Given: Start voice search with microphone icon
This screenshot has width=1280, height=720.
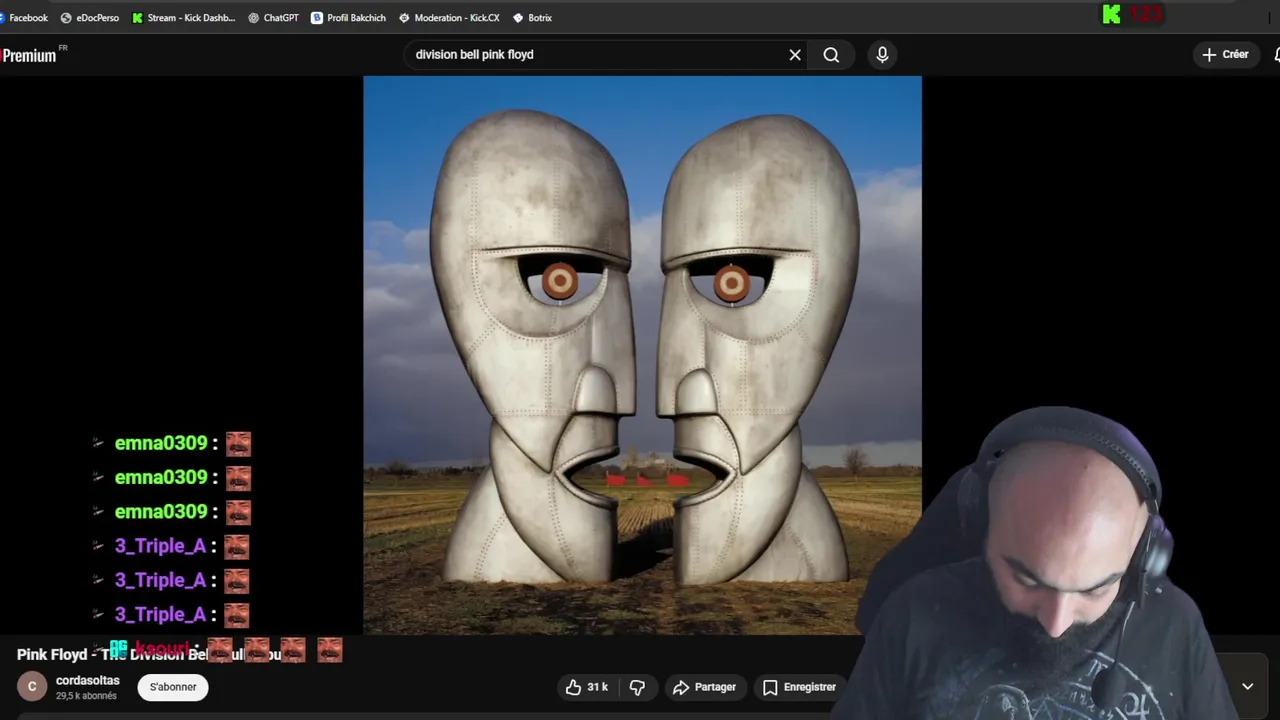Looking at the screenshot, I should tap(882, 55).
